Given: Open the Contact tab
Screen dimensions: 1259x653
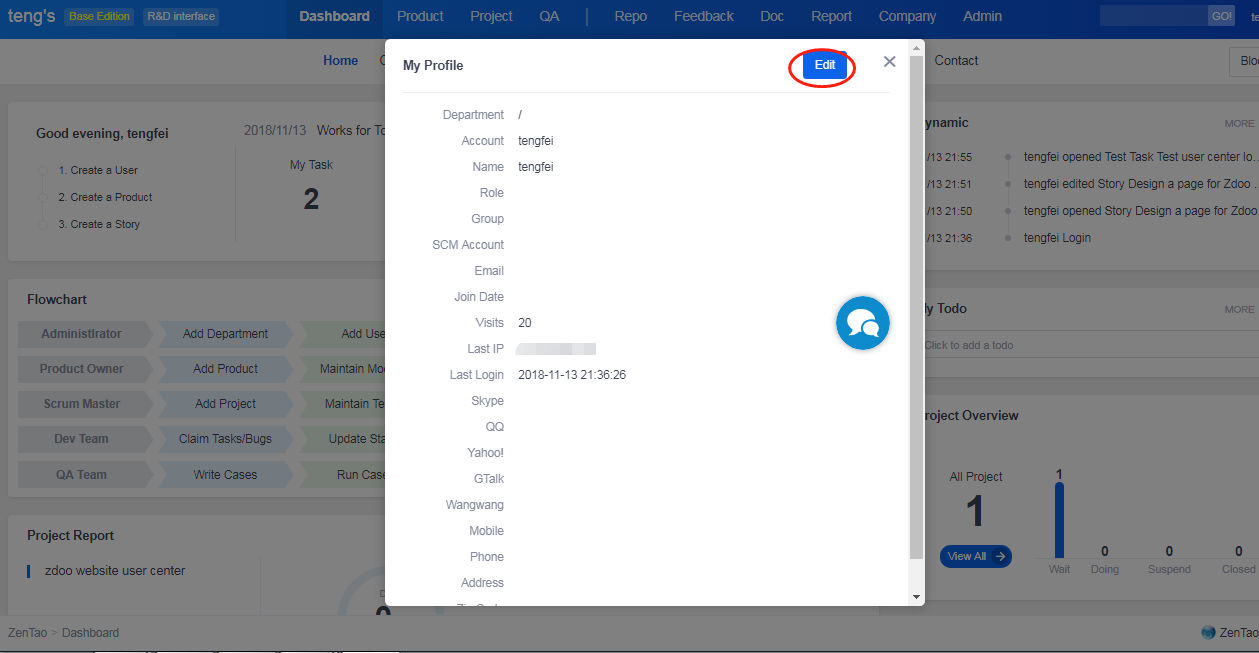Looking at the screenshot, I should tap(956, 61).
